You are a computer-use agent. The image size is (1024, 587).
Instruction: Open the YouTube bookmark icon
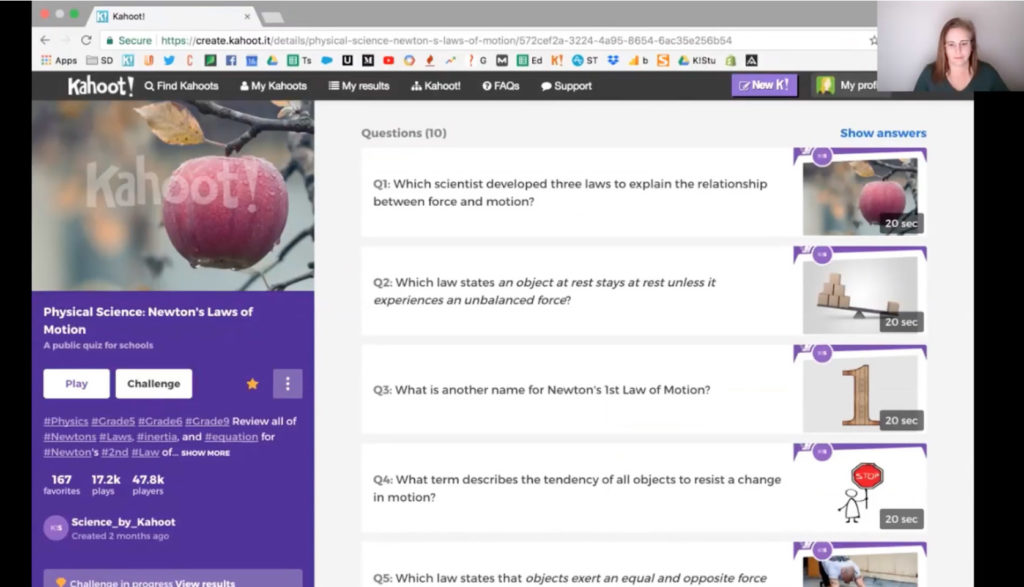389,60
